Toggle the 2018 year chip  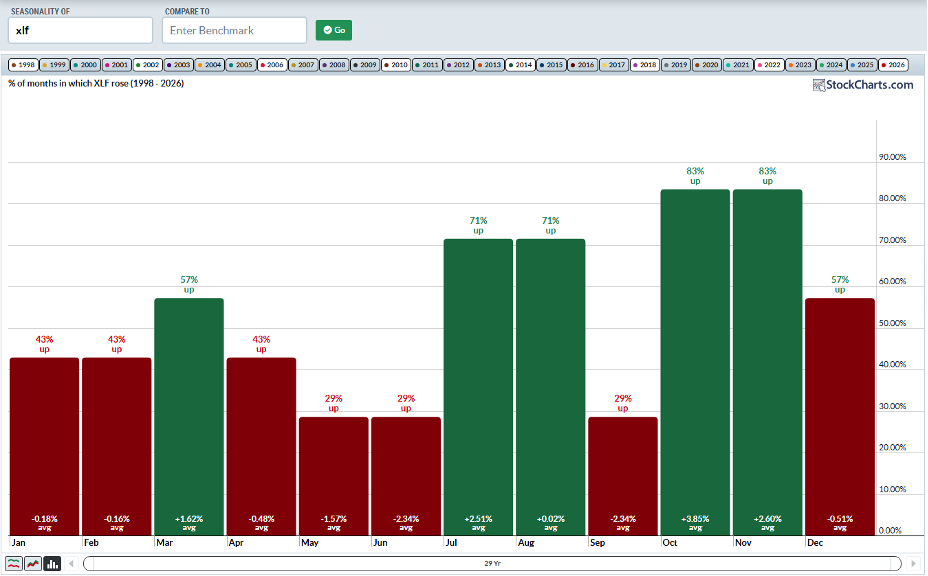[x=645, y=65]
